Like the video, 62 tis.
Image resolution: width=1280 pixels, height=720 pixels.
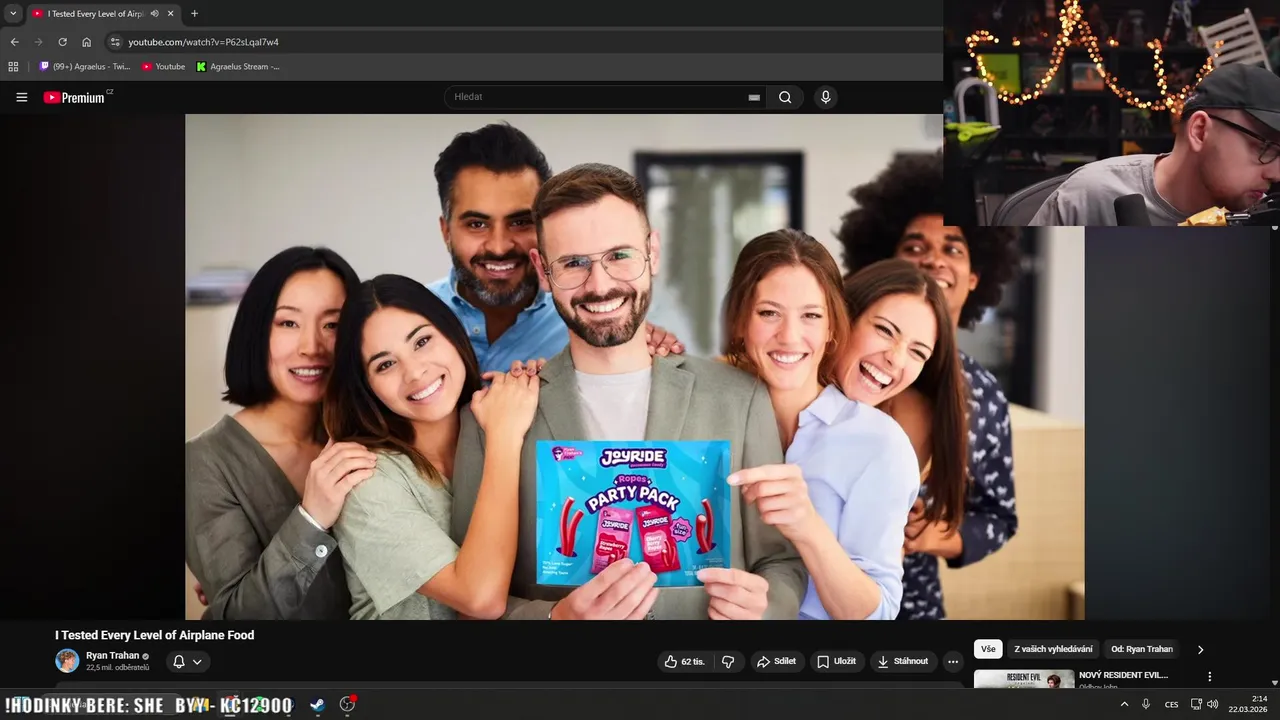685,661
